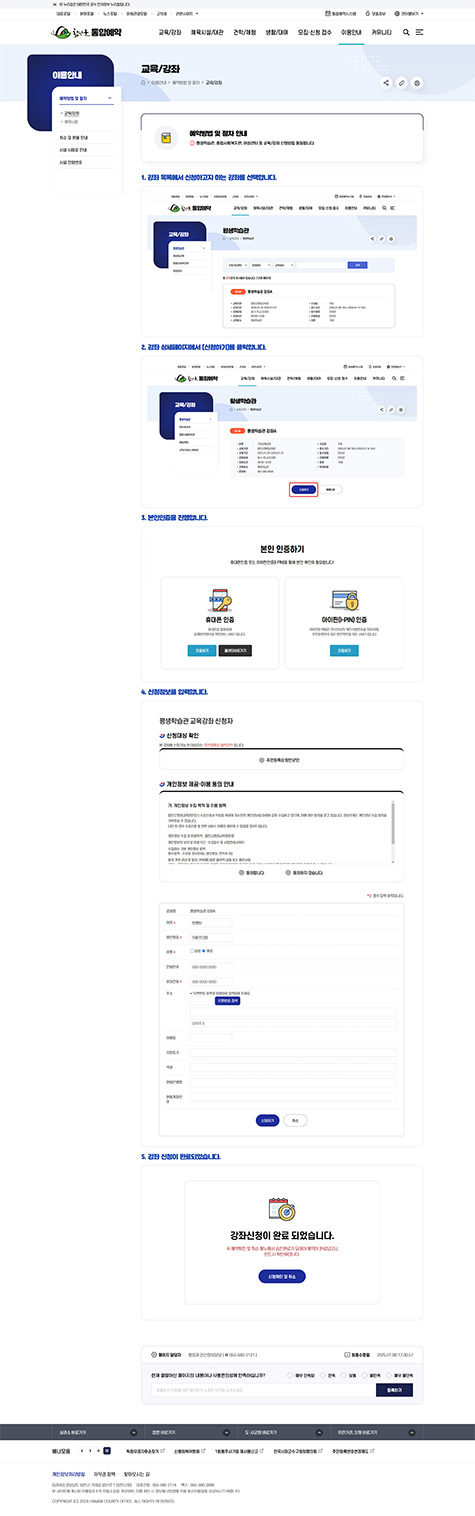Image resolution: width=475 pixels, height=1516 pixels.
Task: Open the 커뮤니티 main navigation menu
Action: click(382, 32)
